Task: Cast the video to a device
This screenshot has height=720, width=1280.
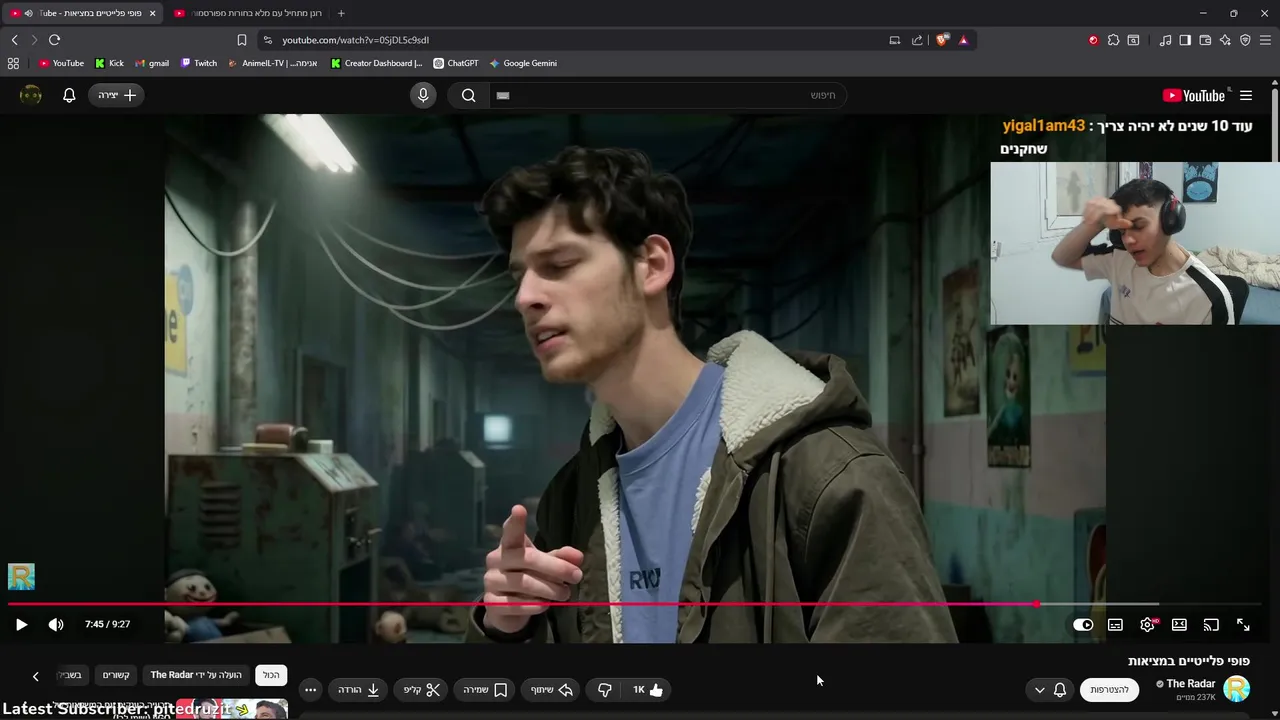Action: [x=1211, y=625]
